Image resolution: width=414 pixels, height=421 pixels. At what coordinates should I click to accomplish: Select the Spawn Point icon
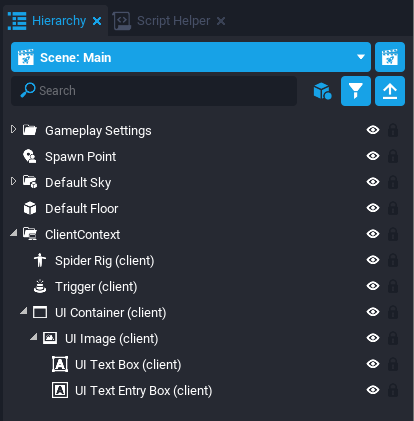tap(30, 156)
